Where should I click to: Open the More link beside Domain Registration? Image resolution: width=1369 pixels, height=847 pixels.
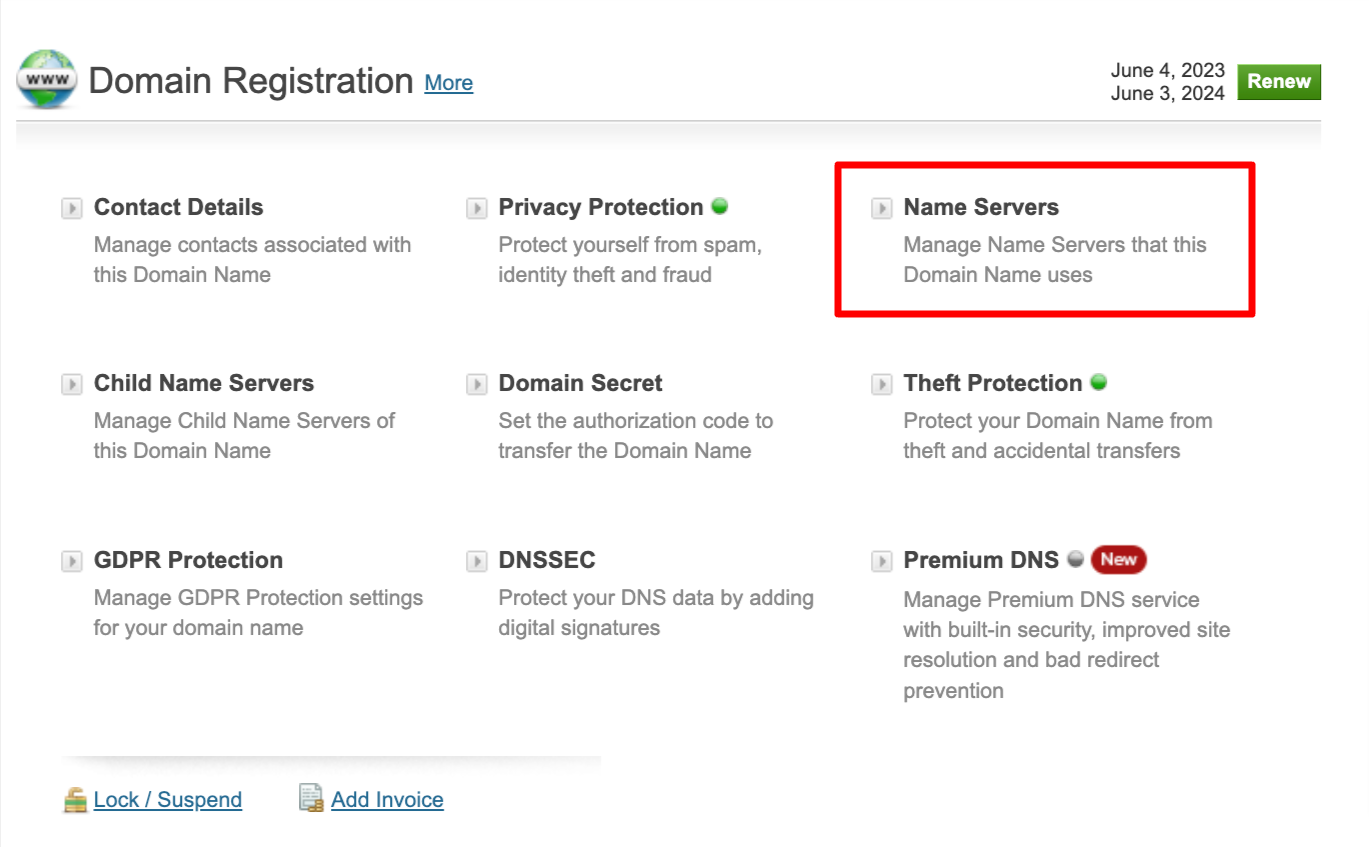pyautogui.click(x=448, y=83)
